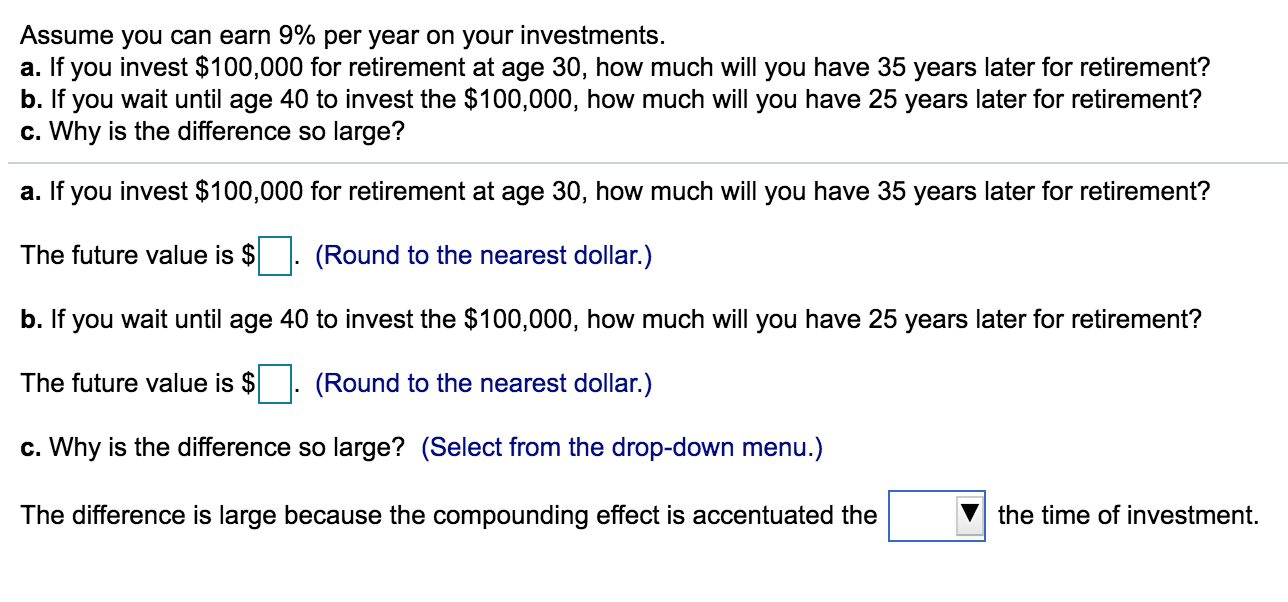Click the first 'Round to the nearest dollar' hint
Image resolution: width=1288 pixels, height=602 pixels.
tap(483, 255)
